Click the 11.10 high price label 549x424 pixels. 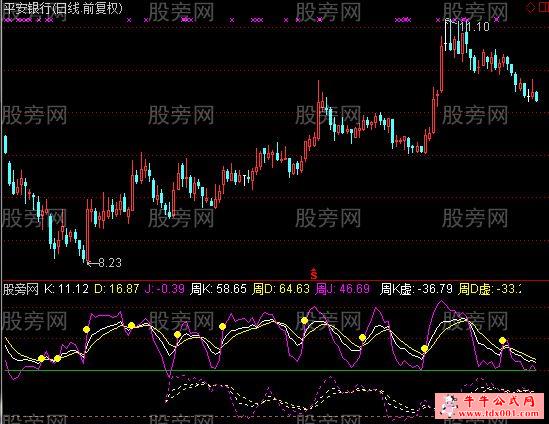475,27
